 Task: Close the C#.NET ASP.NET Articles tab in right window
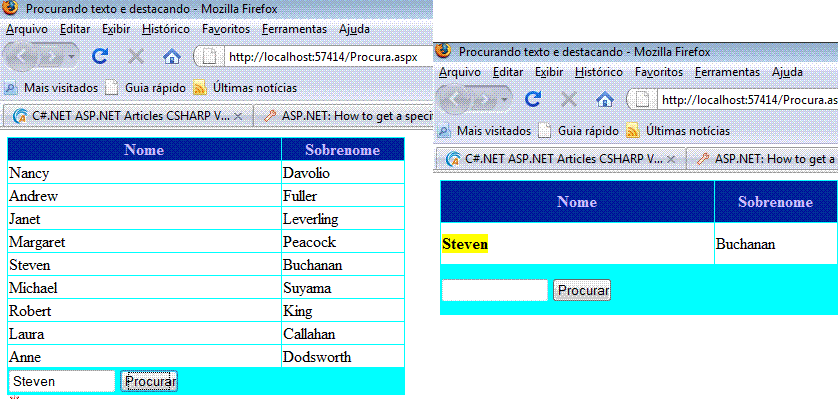[x=672, y=159]
